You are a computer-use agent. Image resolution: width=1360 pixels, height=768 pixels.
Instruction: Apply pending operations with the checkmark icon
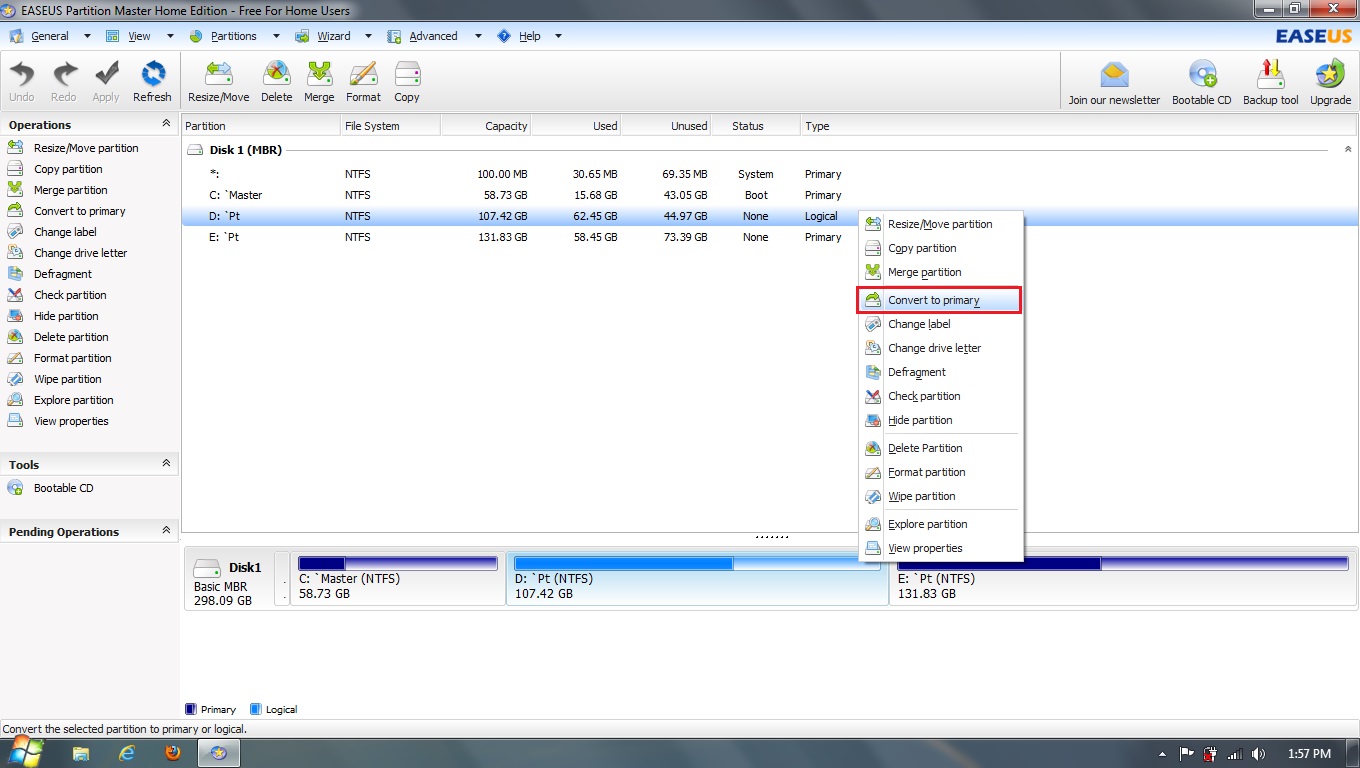(x=106, y=82)
